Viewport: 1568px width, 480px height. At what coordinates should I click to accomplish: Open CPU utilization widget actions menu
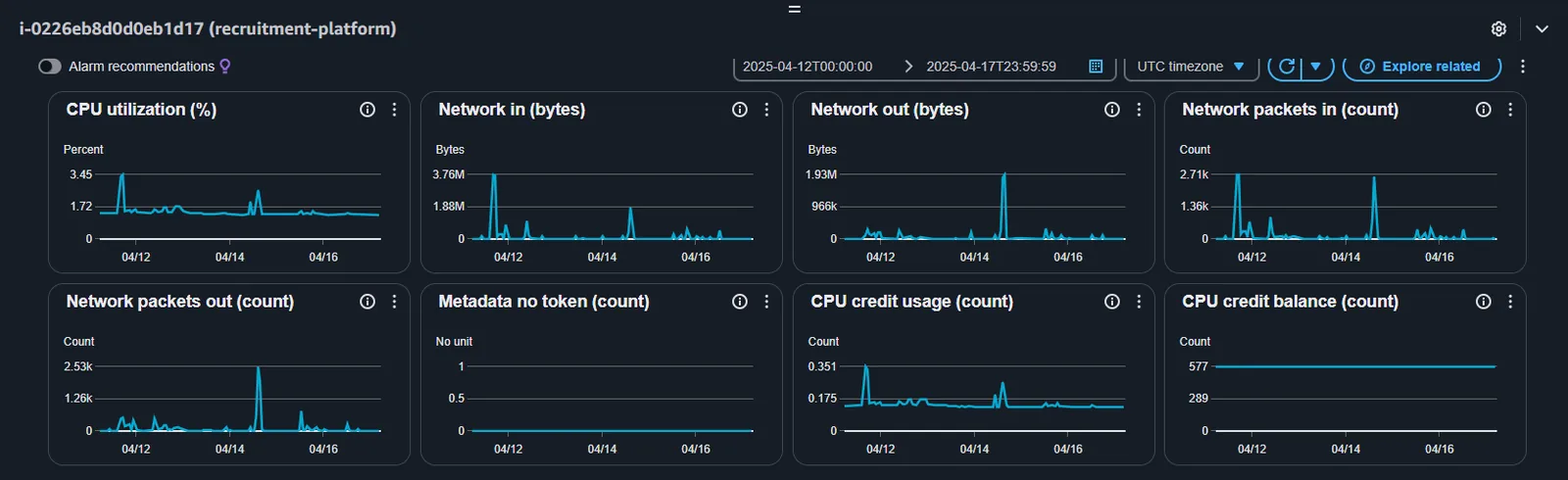[394, 110]
